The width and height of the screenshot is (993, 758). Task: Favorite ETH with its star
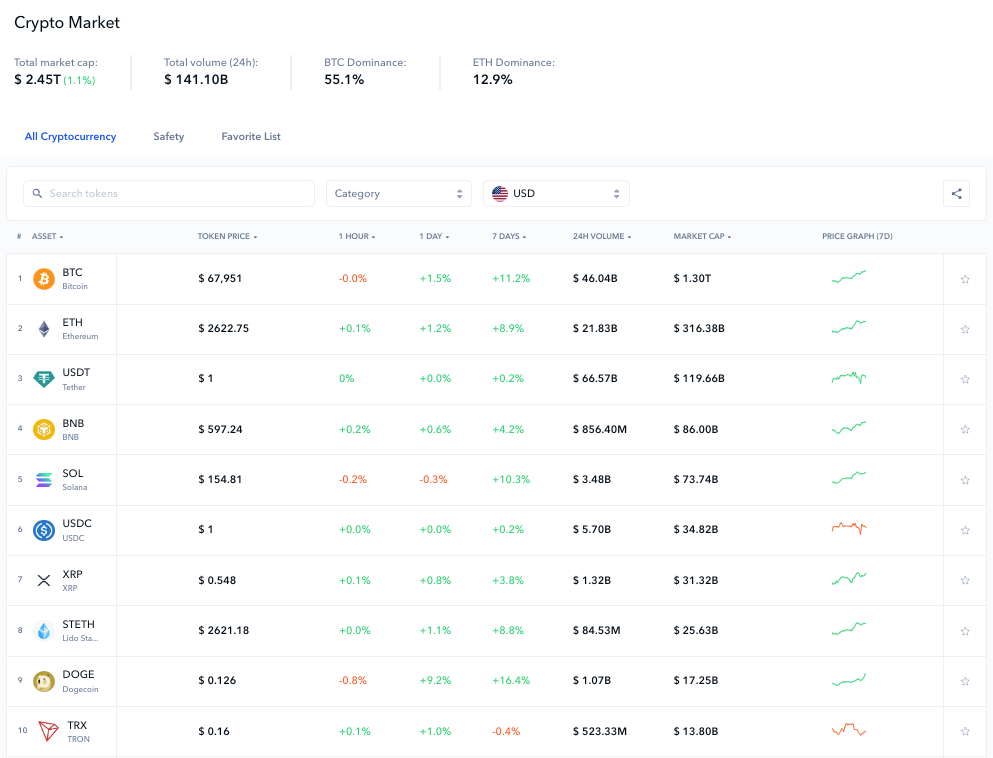tap(965, 329)
